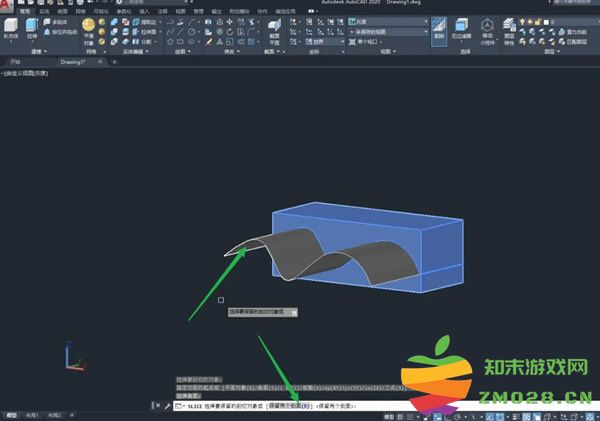Open the visual style (灰度) dropdown

[388, 22]
